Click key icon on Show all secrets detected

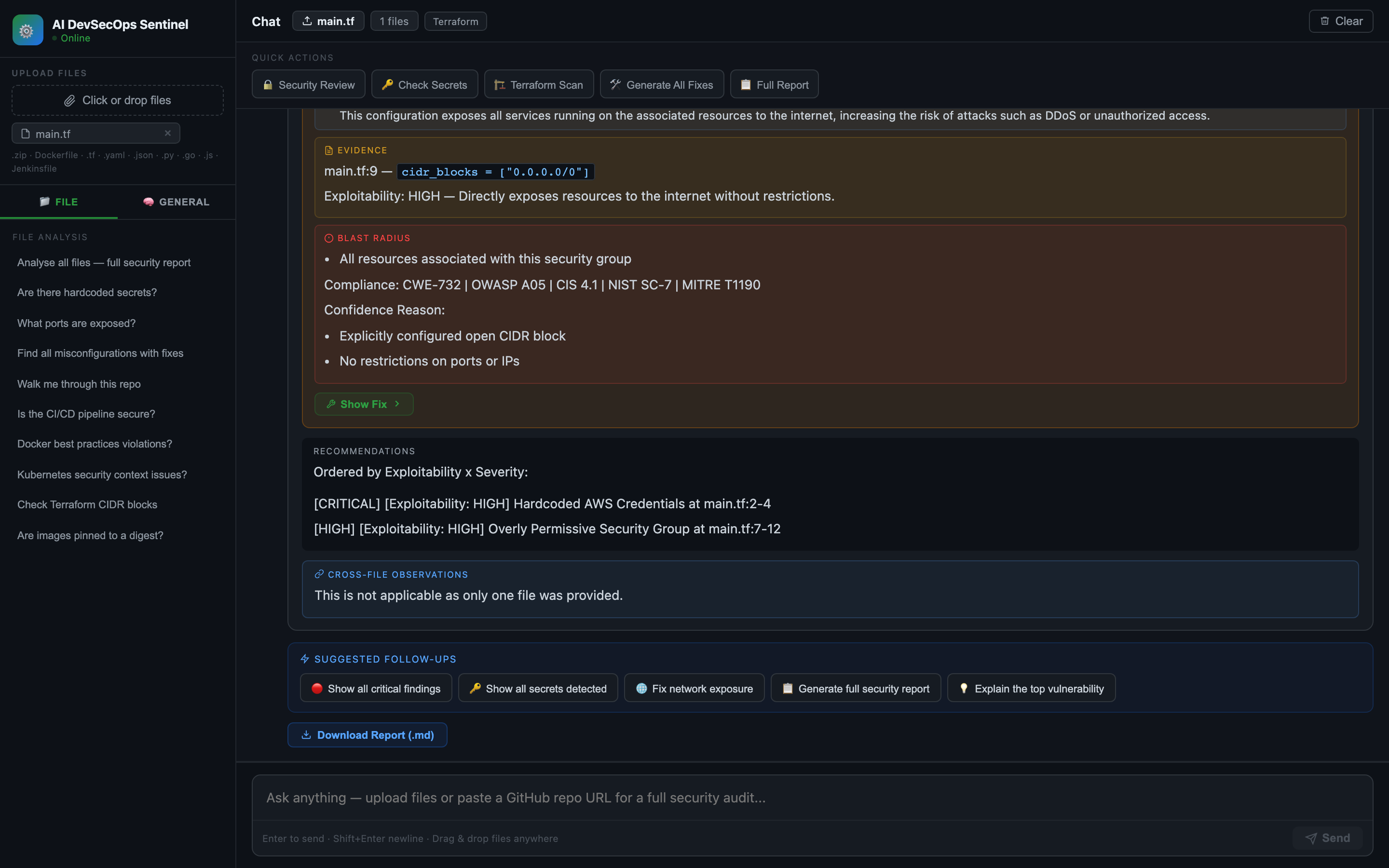click(x=475, y=688)
